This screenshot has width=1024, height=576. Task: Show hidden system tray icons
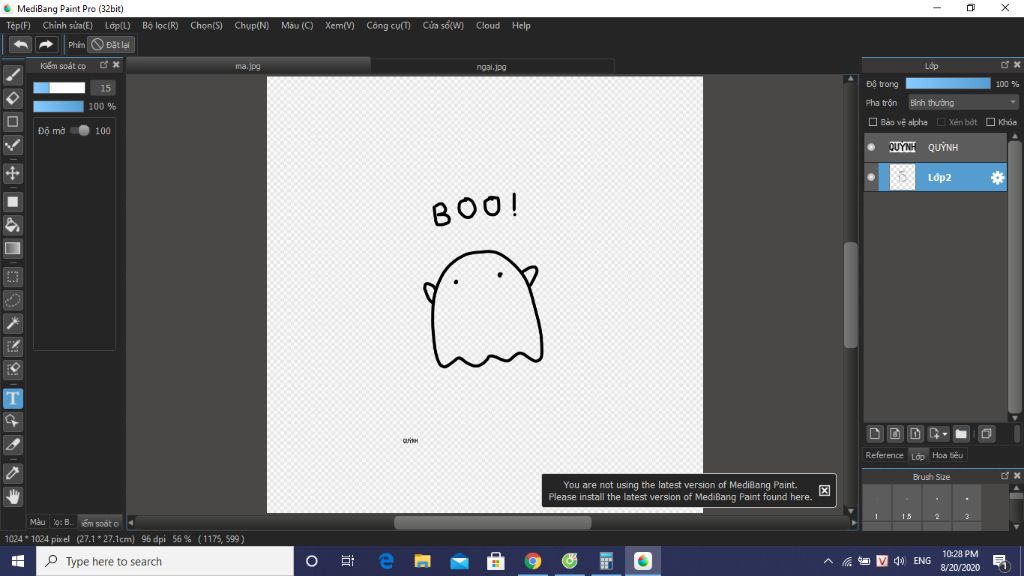pyautogui.click(x=828, y=561)
